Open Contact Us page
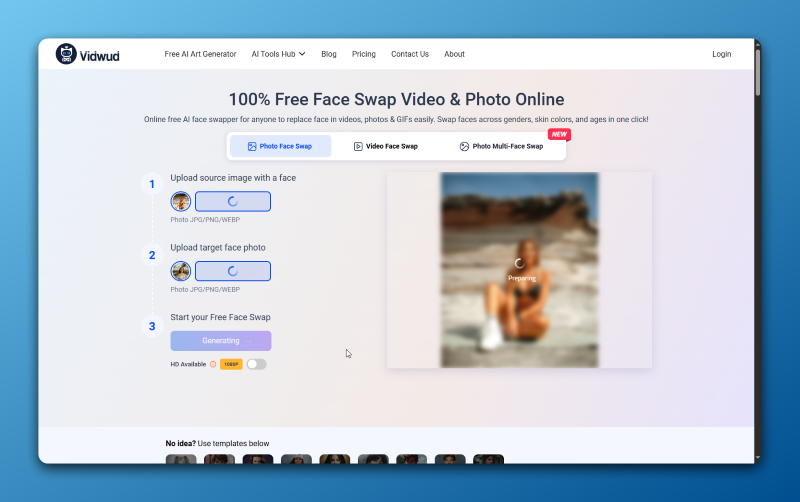This screenshot has height=502, width=800. coord(410,54)
